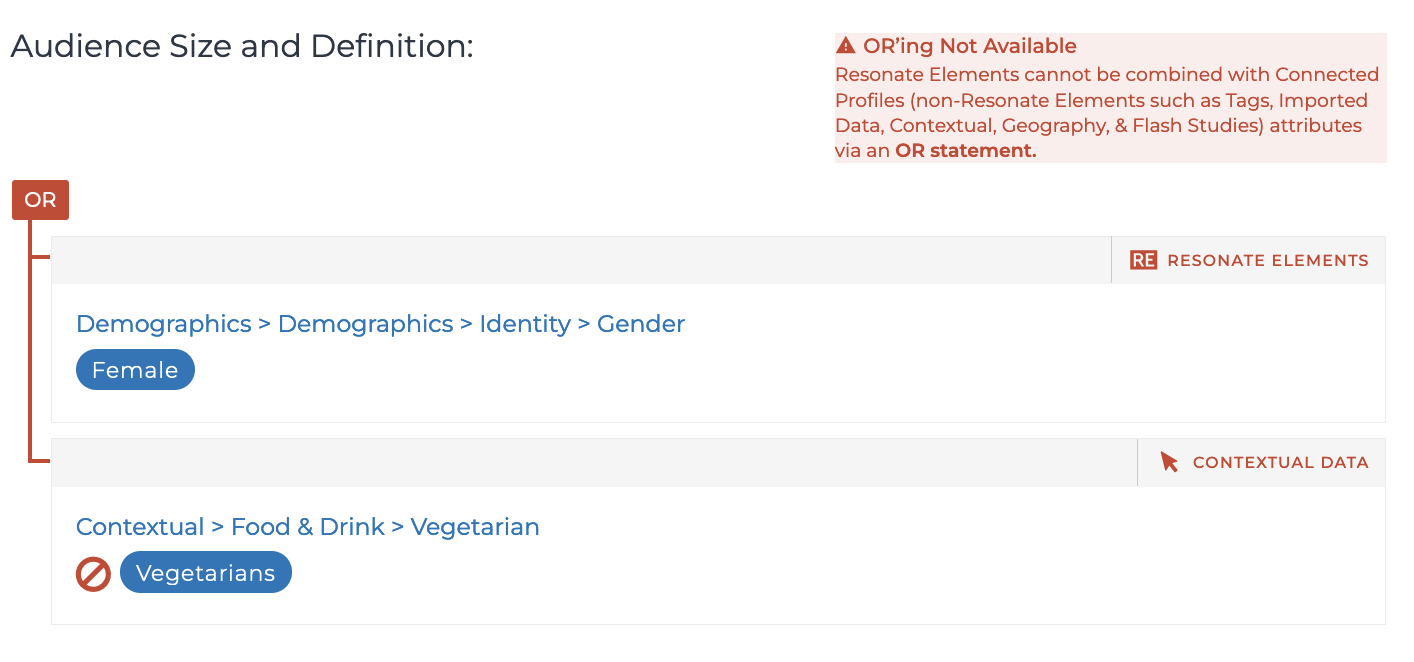Viewport: 1414px width, 662px height.
Task: Open the Contextual breadcrumb link
Action: pyautogui.click(x=140, y=527)
